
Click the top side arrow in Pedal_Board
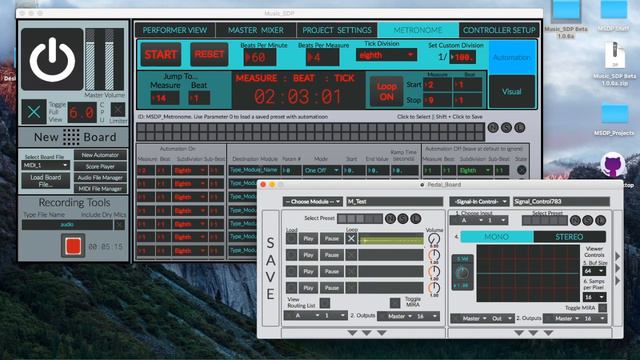[618, 256]
